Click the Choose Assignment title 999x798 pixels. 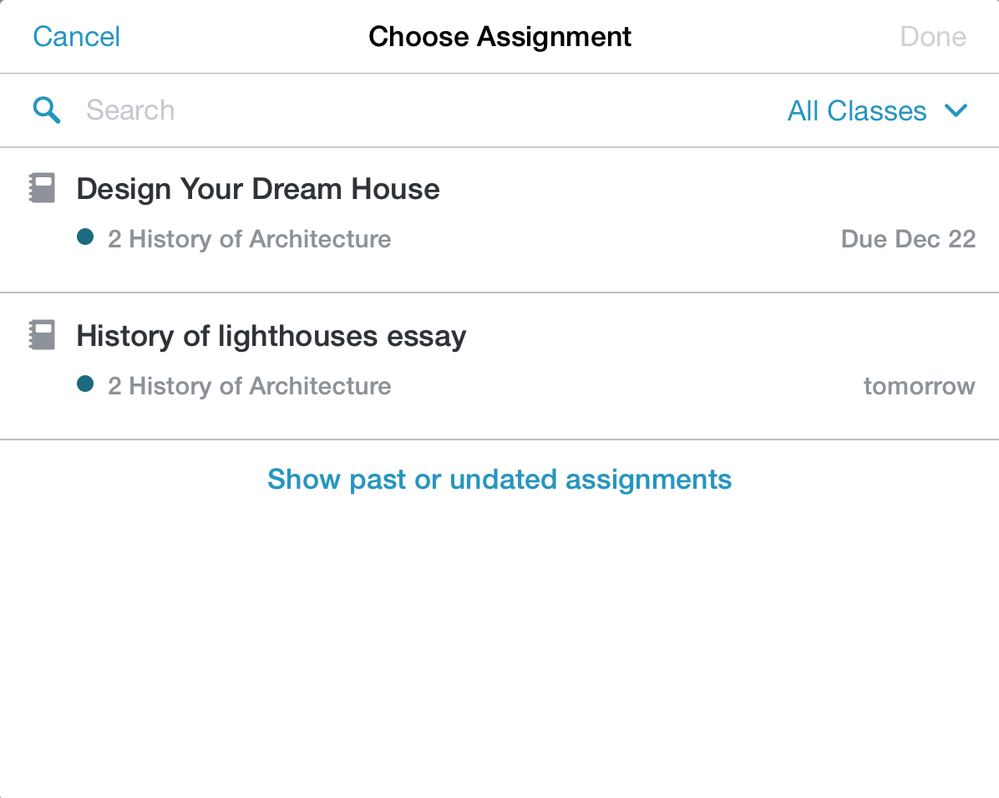tap(500, 36)
